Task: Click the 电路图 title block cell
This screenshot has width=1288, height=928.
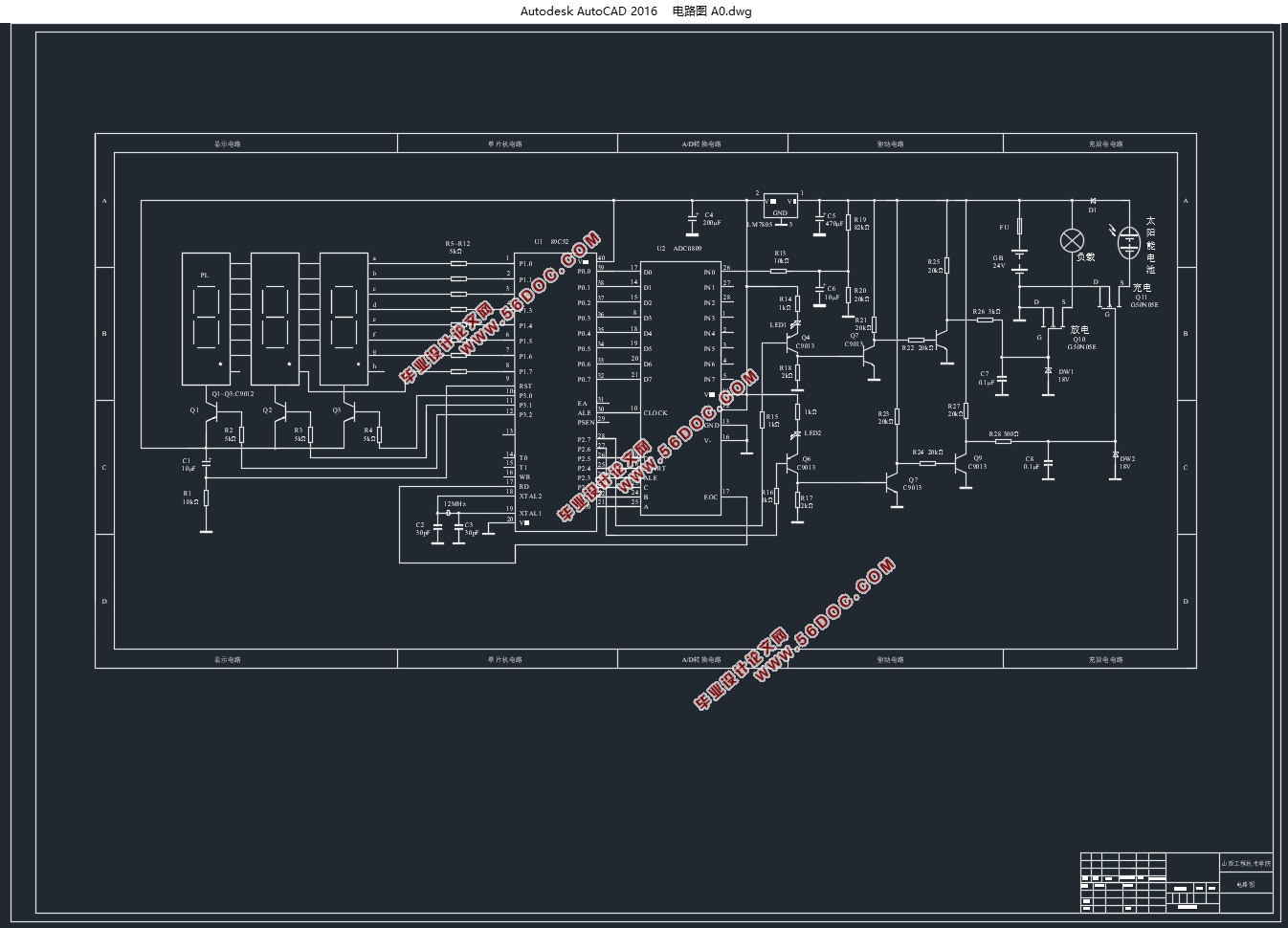Action: click(x=1245, y=885)
